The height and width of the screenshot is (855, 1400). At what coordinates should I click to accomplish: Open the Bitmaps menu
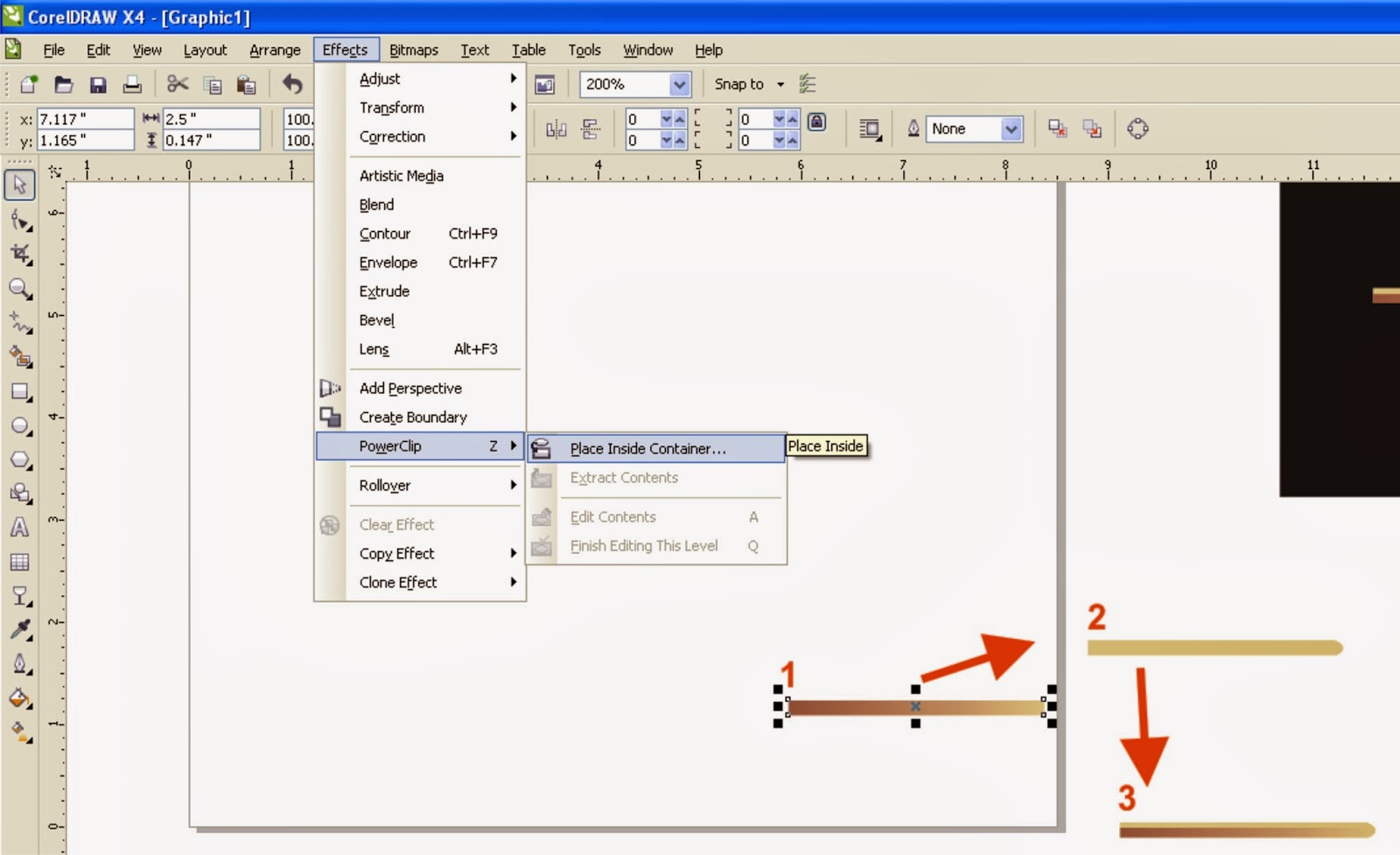point(414,50)
